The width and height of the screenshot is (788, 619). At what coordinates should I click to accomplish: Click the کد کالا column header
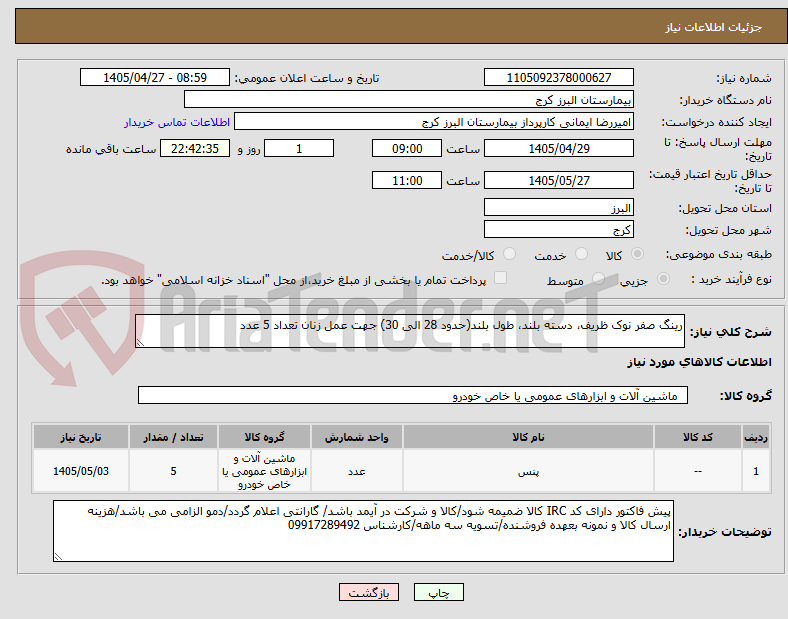pyautogui.click(x=698, y=437)
